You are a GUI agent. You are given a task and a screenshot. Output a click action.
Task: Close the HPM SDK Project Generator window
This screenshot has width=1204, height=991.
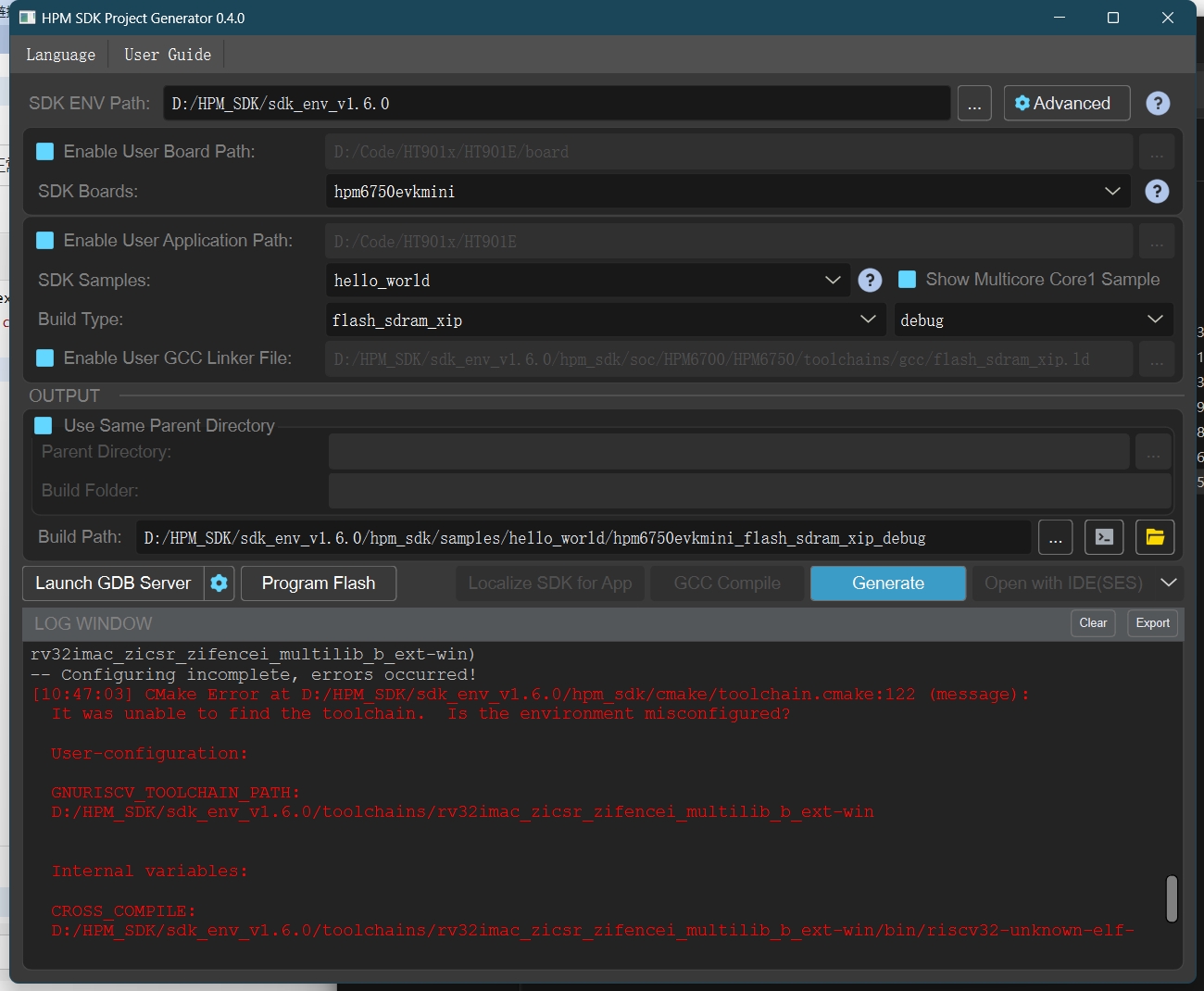coord(1168,18)
